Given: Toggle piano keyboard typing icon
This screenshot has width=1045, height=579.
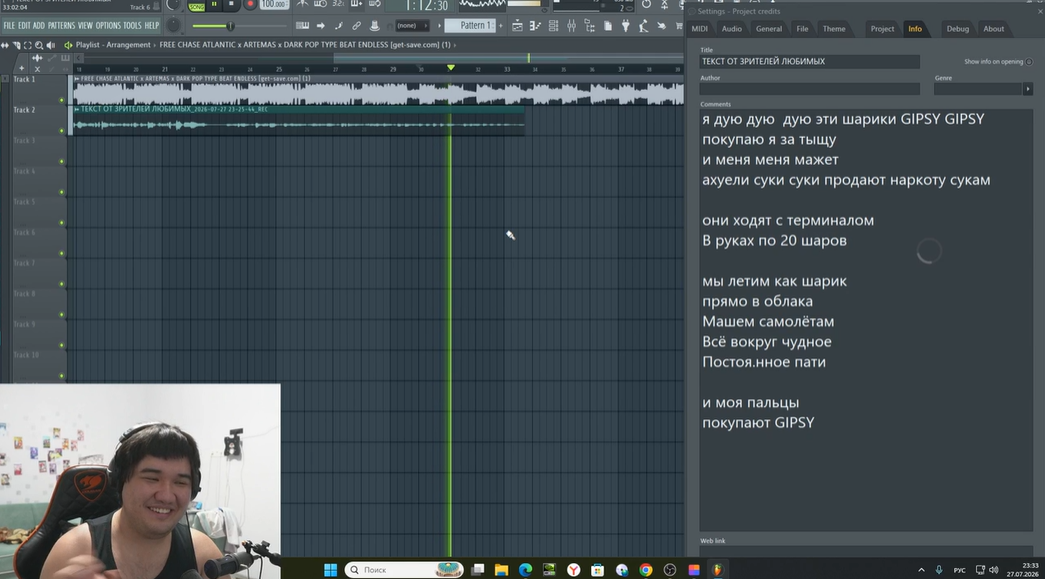Looking at the screenshot, I should tap(303, 26).
